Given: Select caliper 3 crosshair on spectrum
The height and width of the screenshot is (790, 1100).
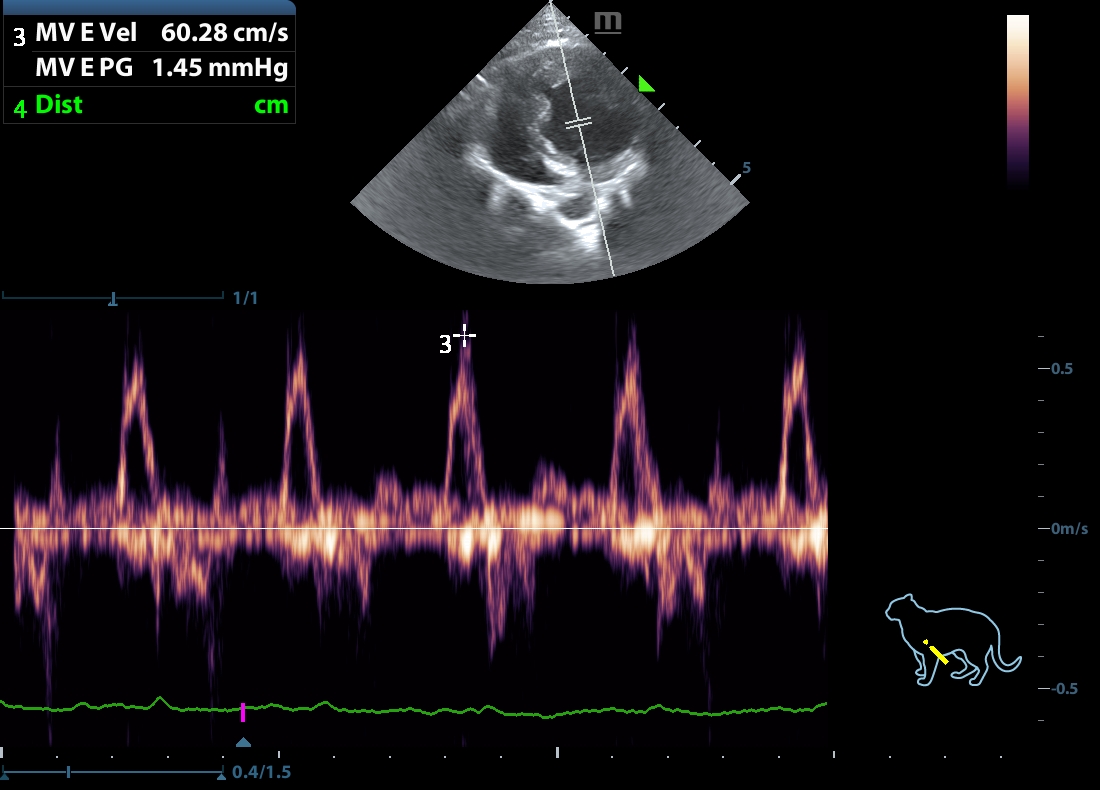Looking at the screenshot, I should coord(464,337).
